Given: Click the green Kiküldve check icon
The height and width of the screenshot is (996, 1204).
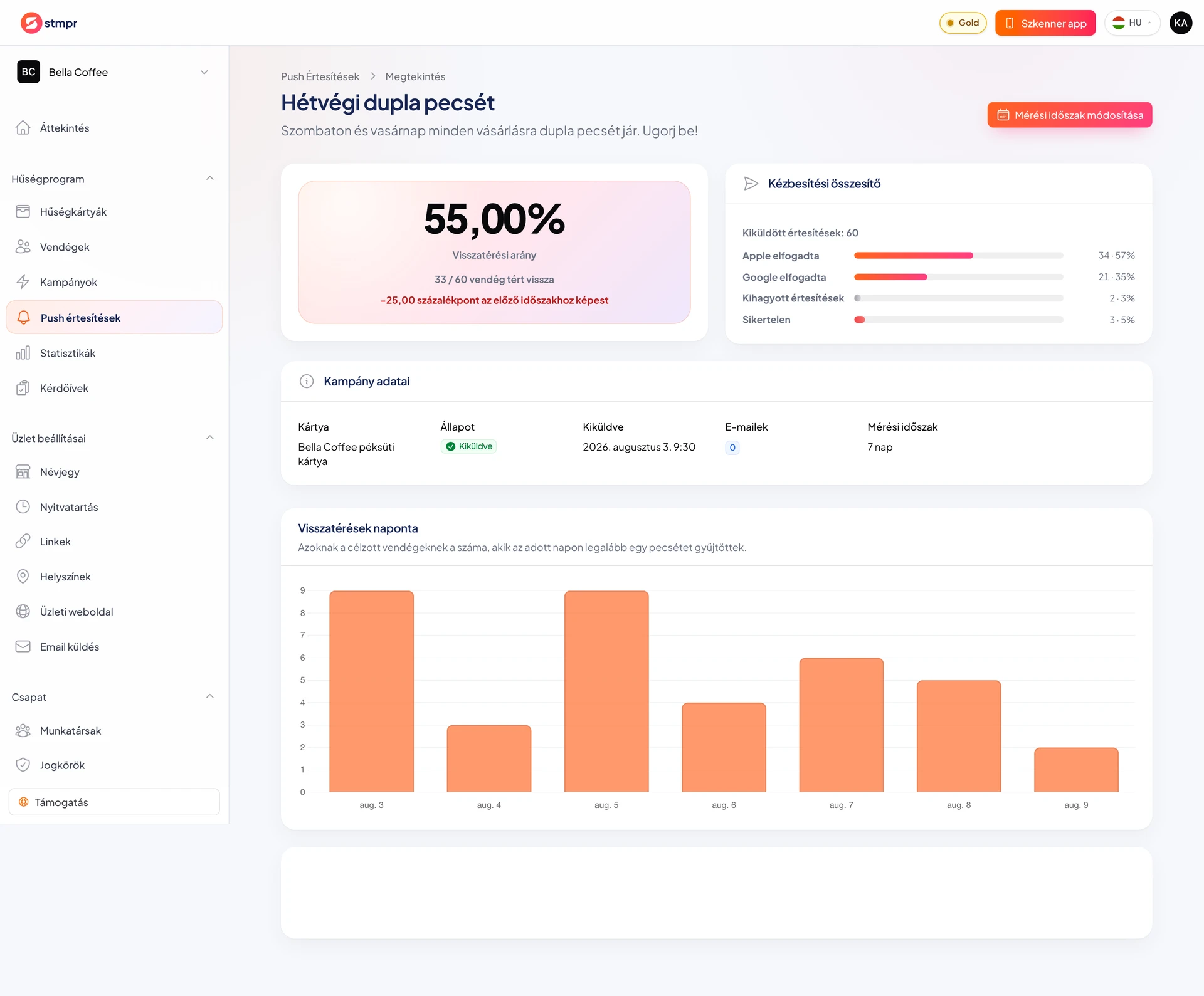Looking at the screenshot, I should click(450, 447).
